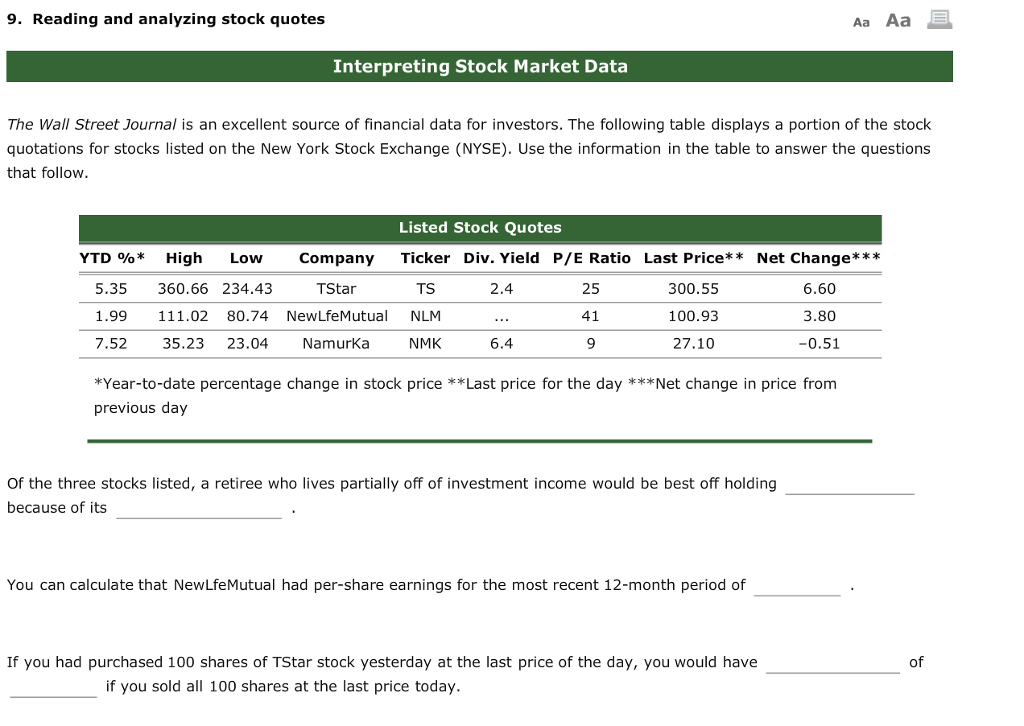The image size is (1024, 726).
Task: Click the blank after 'you would have'
Action: click(835, 668)
